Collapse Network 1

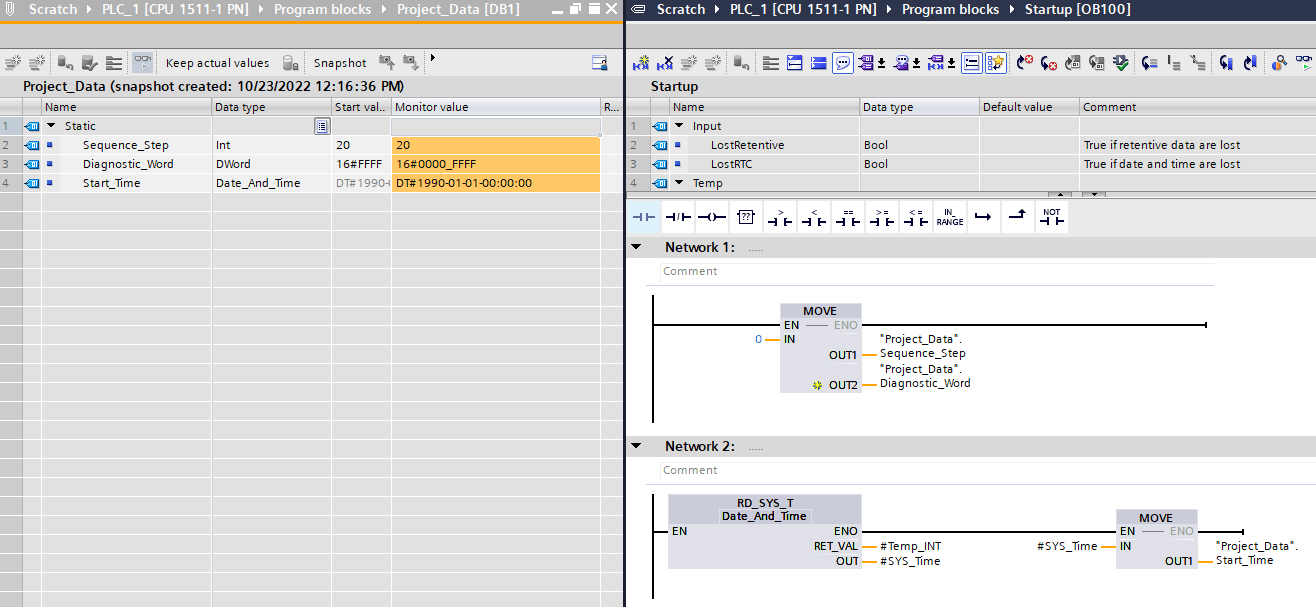[x=636, y=247]
